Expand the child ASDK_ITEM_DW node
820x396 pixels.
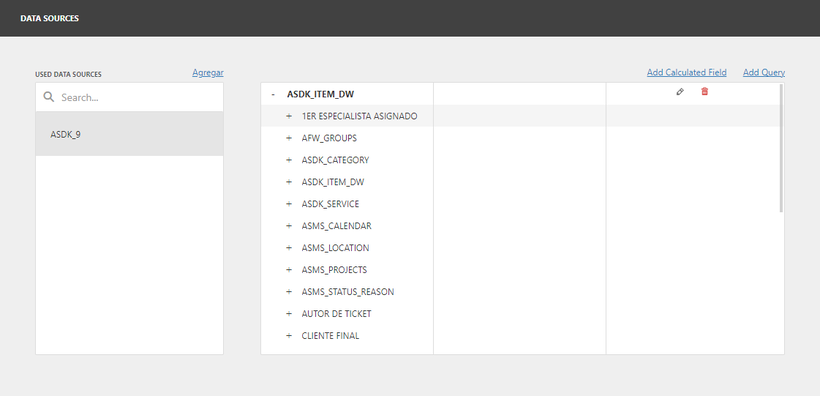pos(289,182)
